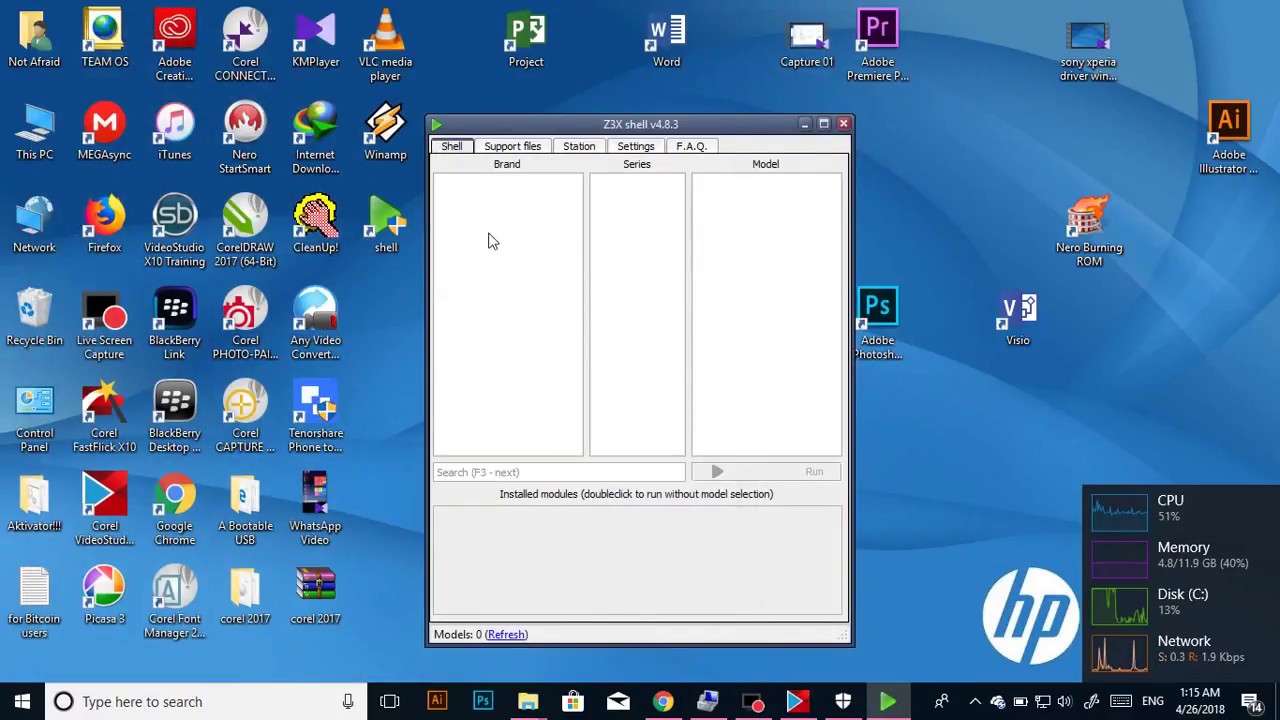Select the BlackBerry Link icon
Image resolution: width=1280 pixels, height=720 pixels.
(x=174, y=325)
